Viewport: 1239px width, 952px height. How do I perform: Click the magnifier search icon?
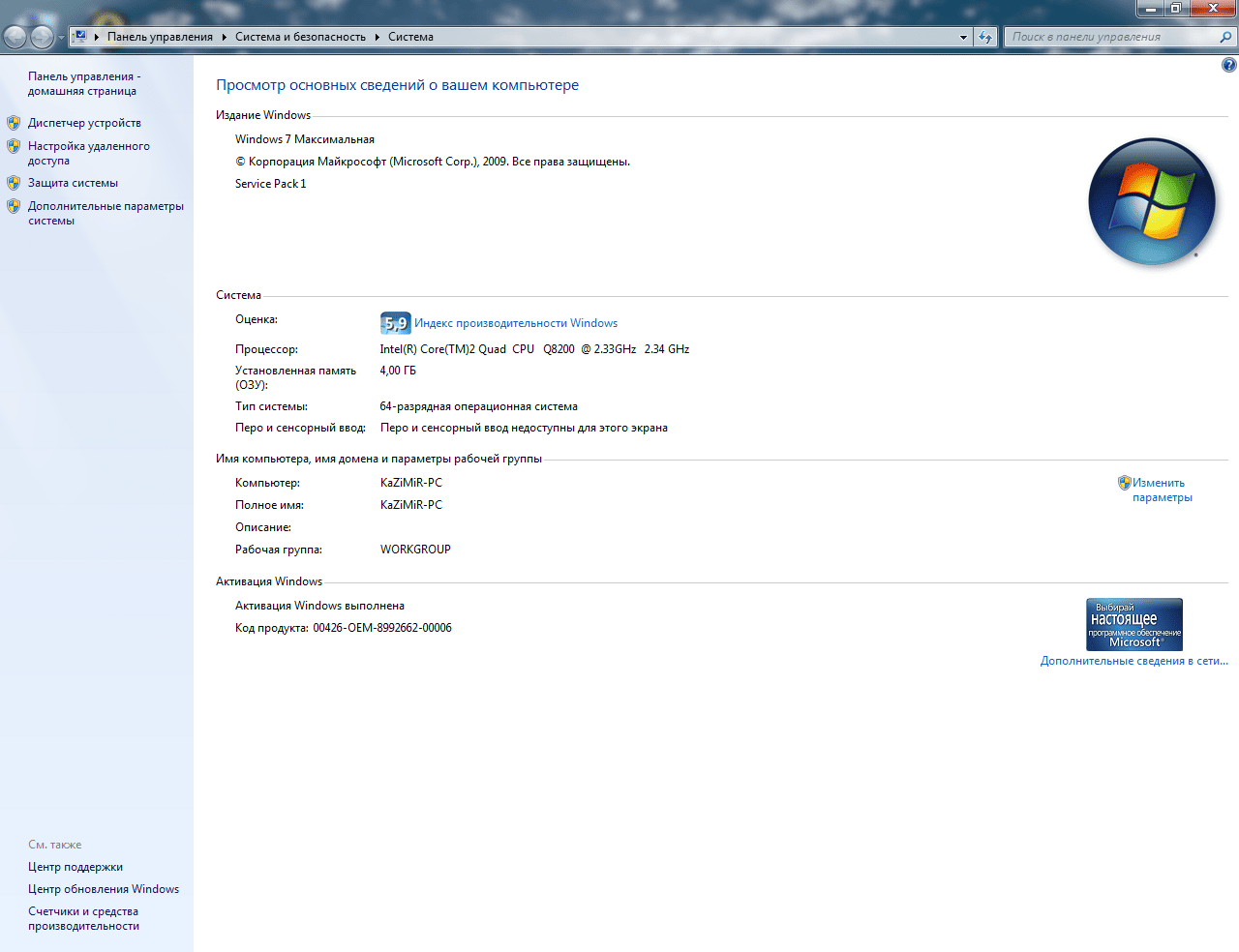tap(1226, 37)
